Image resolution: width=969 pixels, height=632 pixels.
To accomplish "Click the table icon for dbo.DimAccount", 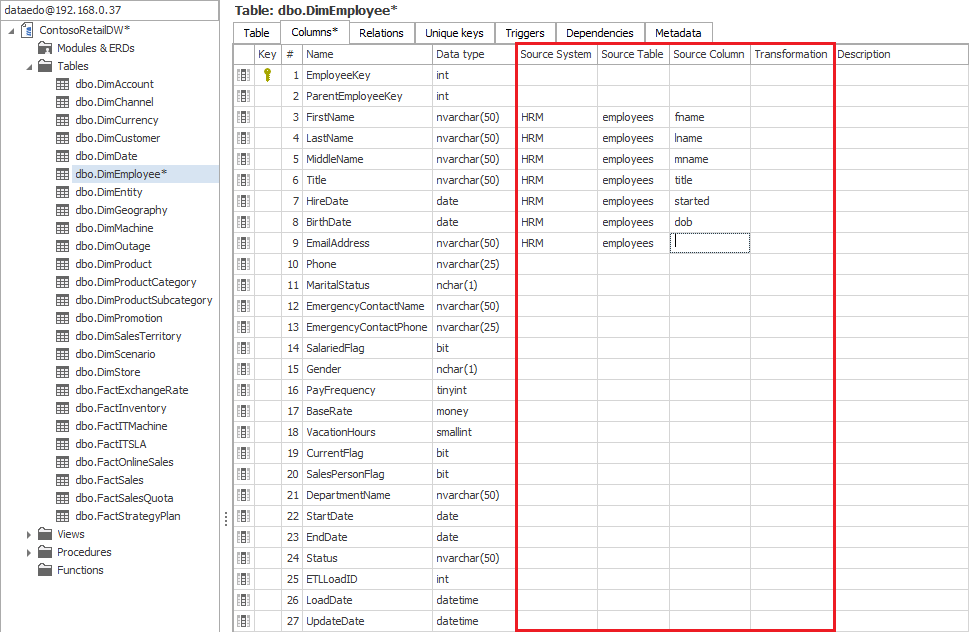I will pos(62,84).
